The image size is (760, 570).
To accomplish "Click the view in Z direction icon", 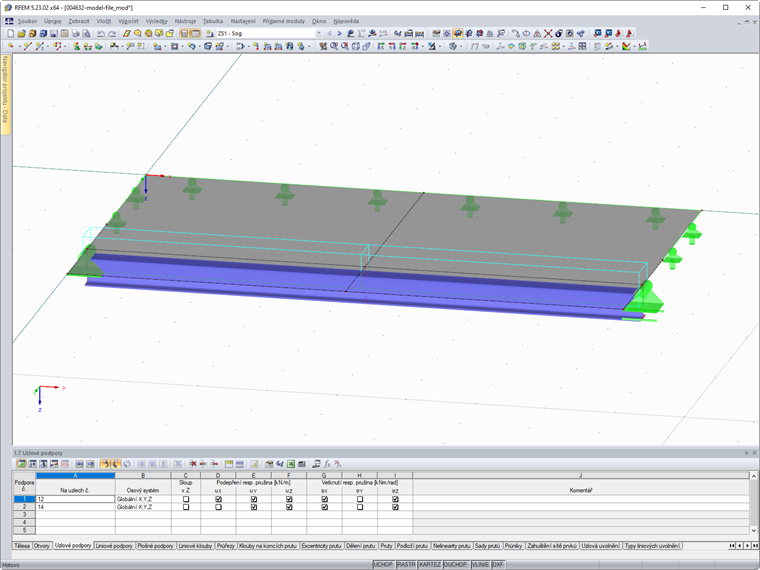I will (x=403, y=46).
